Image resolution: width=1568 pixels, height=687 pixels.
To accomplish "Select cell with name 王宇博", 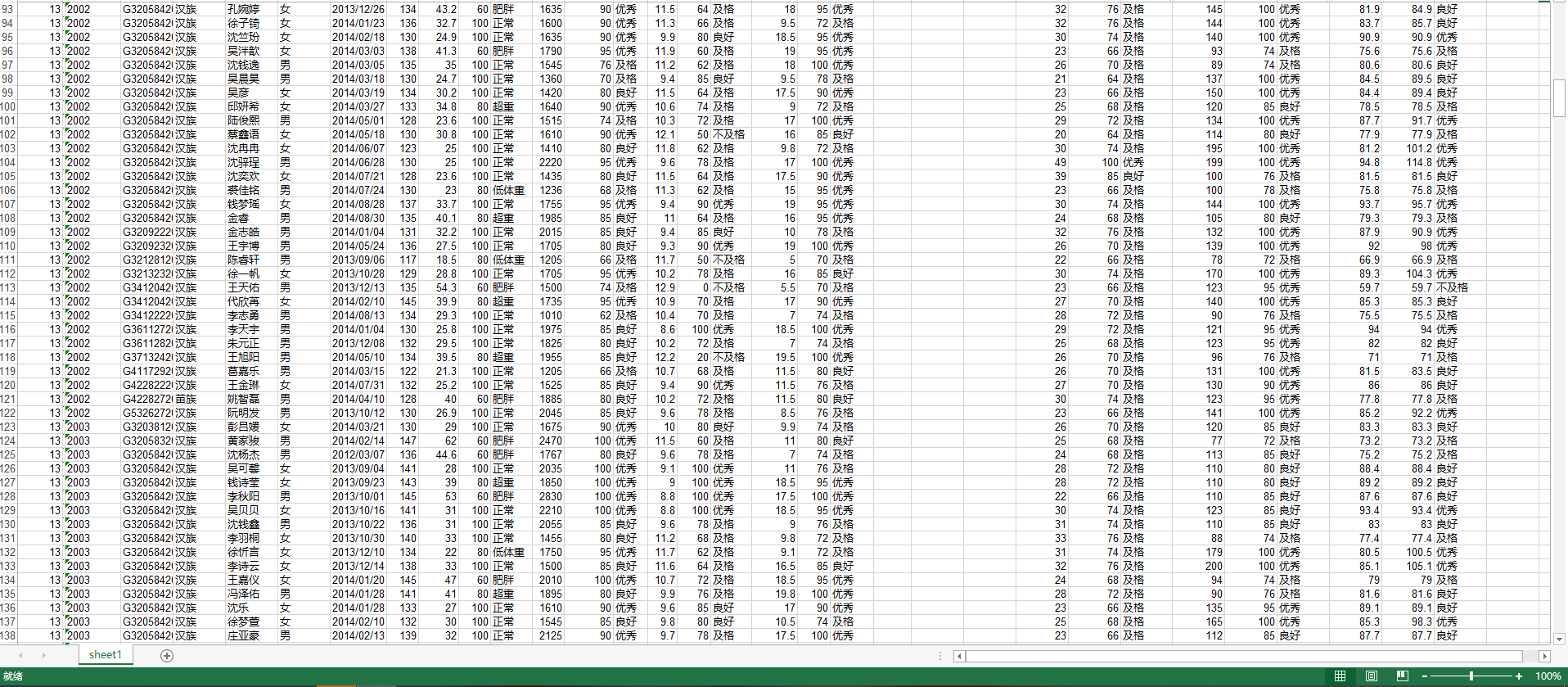I will 250,246.
